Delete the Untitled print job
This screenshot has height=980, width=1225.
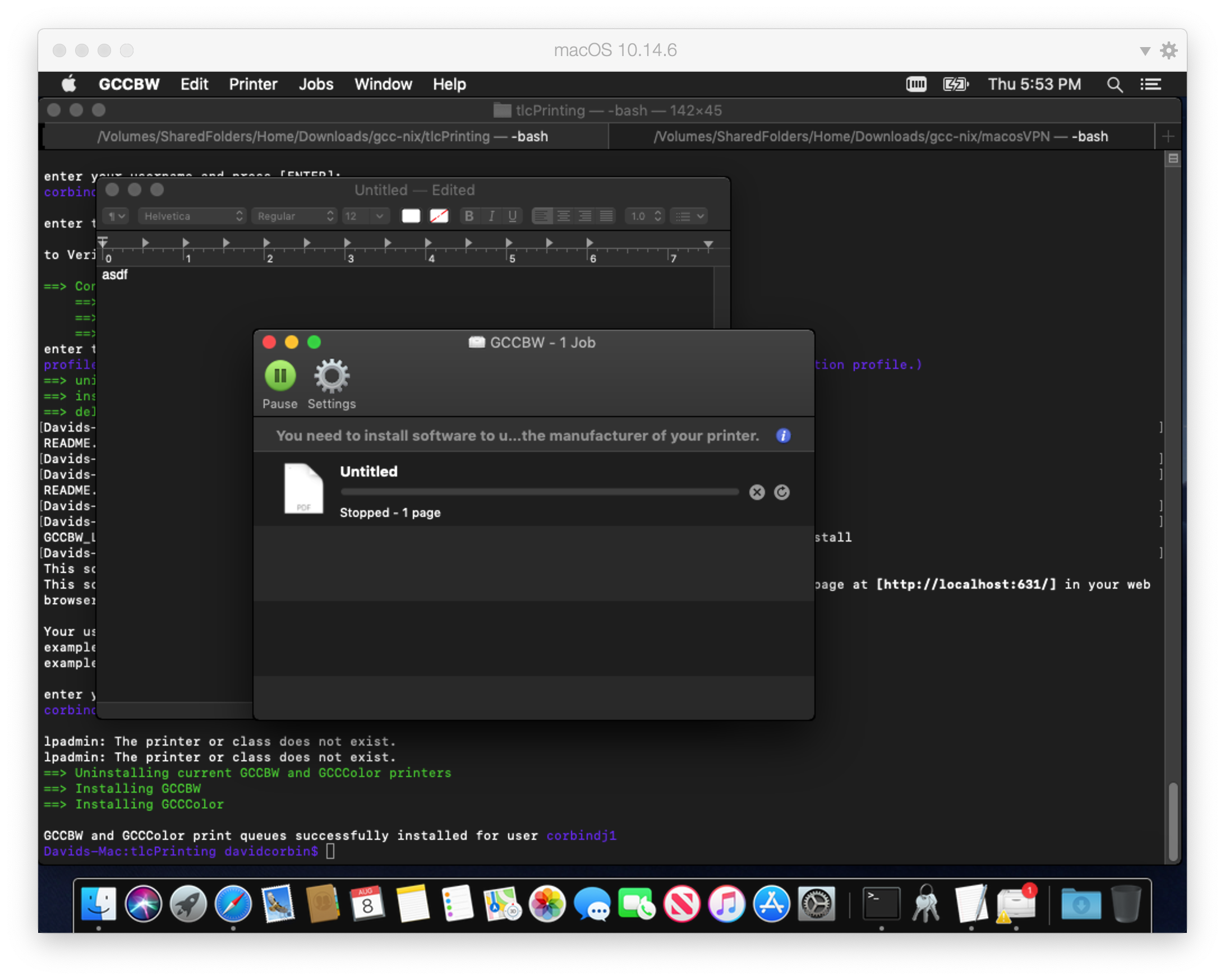[757, 492]
